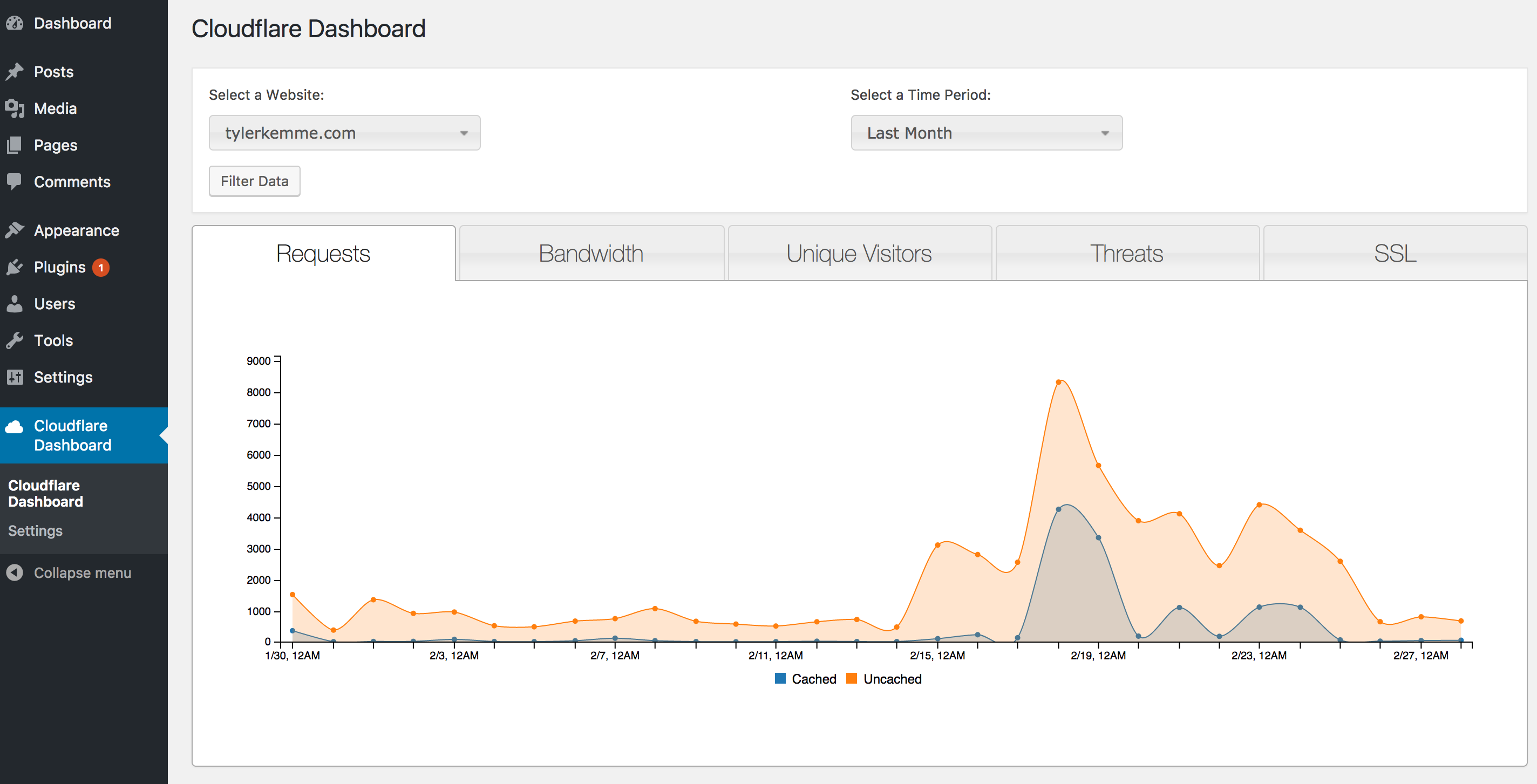Click the Filter Data button
The width and height of the screenshot is (1537, 784).
point(254,181)
